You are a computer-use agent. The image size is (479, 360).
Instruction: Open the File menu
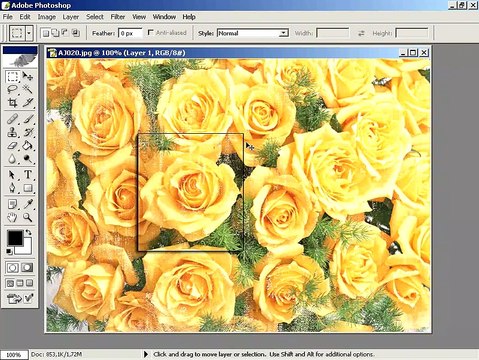point(8,17)
